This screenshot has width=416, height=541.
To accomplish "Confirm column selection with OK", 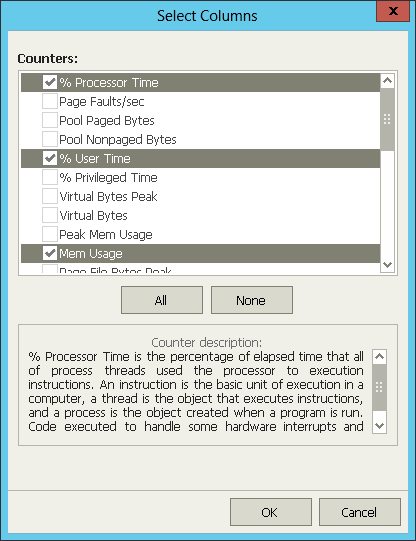I will click(271, 512).
